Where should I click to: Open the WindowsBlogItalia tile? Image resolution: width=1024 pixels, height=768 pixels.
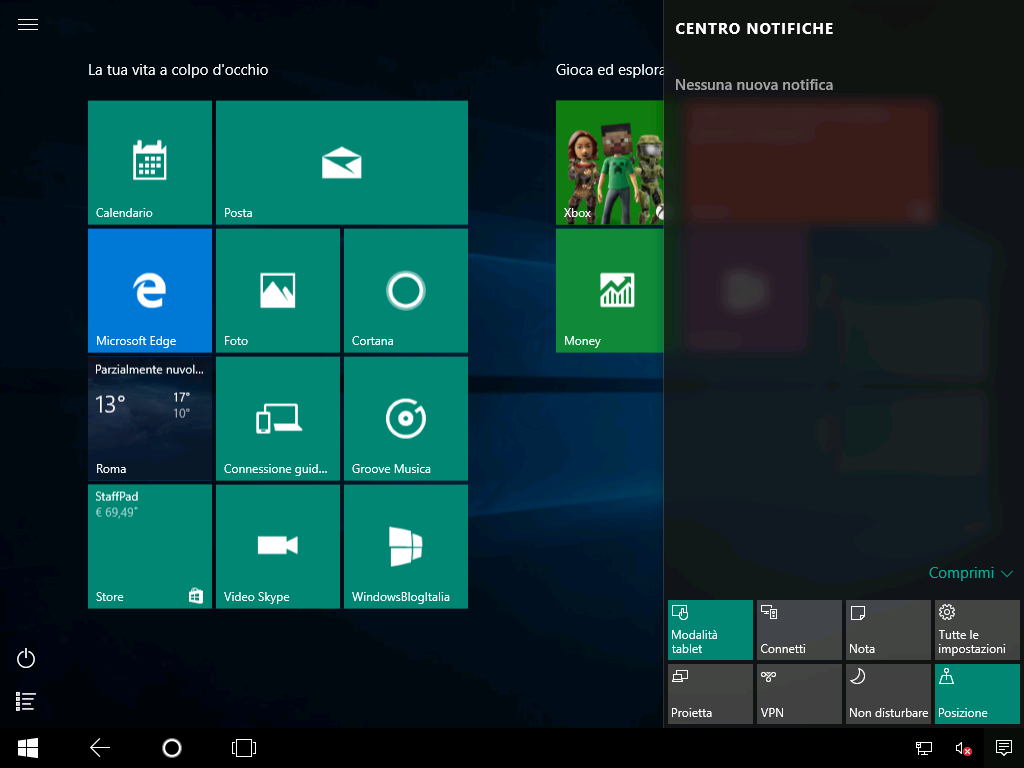click(406, 546)
